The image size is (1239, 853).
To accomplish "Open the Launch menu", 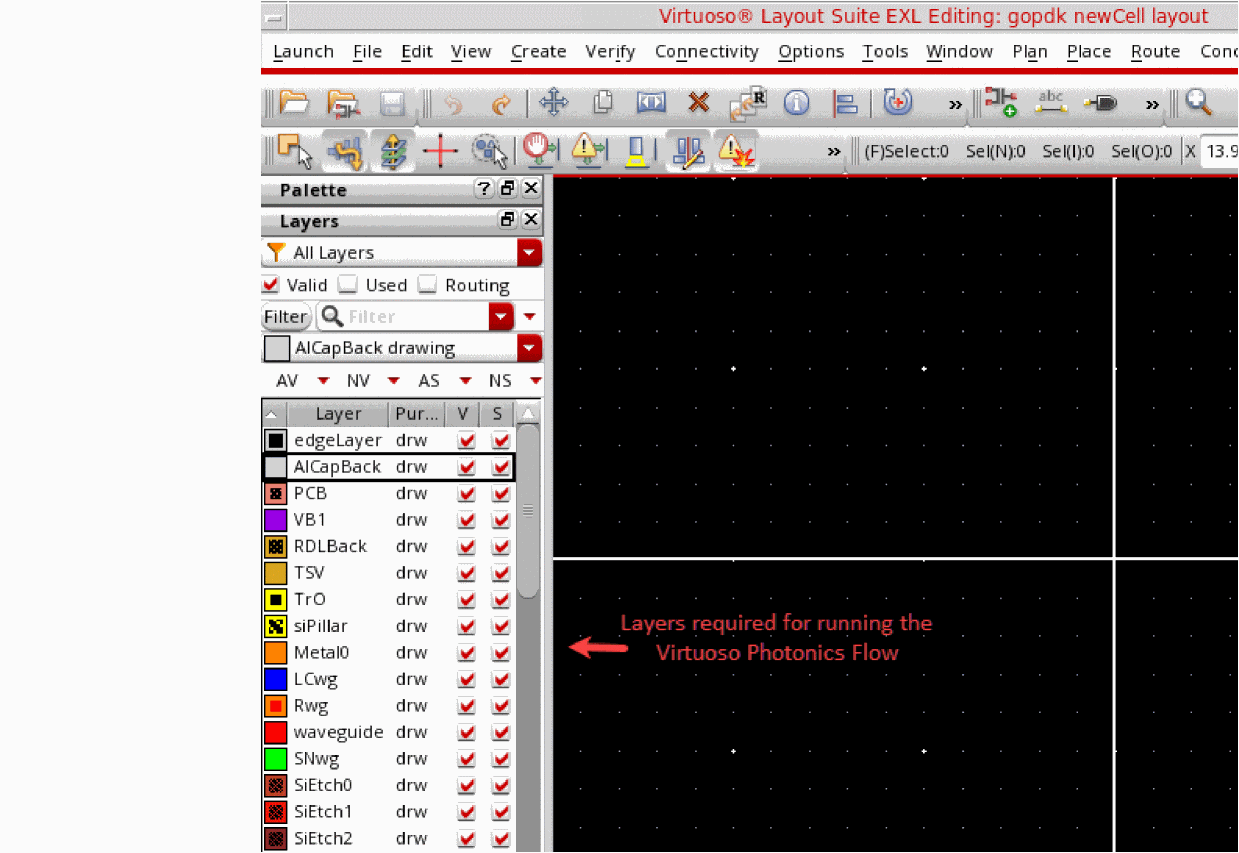I will tap(303, 51).
